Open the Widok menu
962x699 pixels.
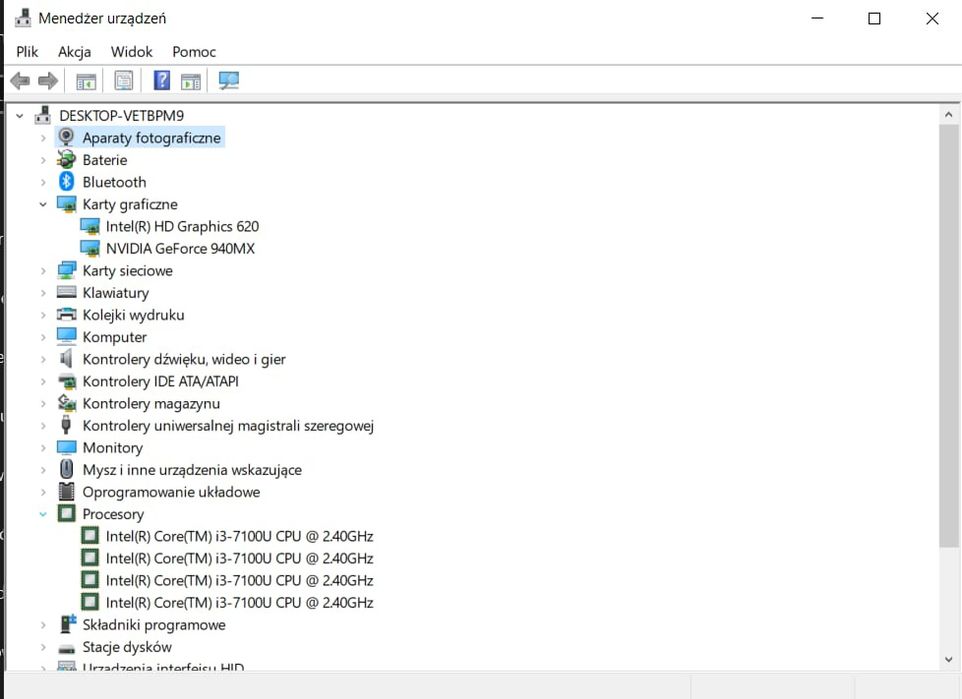[131, 52]
